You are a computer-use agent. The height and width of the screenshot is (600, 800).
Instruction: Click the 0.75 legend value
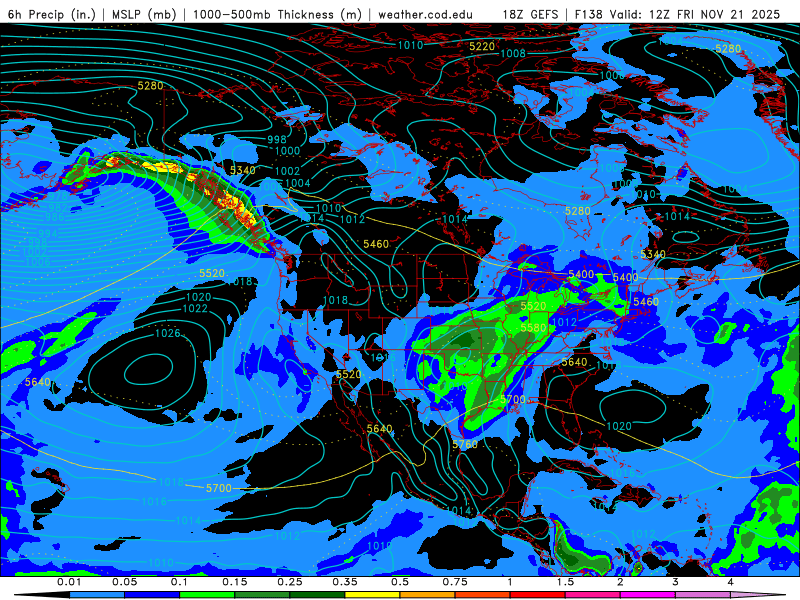click(x=455, y=582)
